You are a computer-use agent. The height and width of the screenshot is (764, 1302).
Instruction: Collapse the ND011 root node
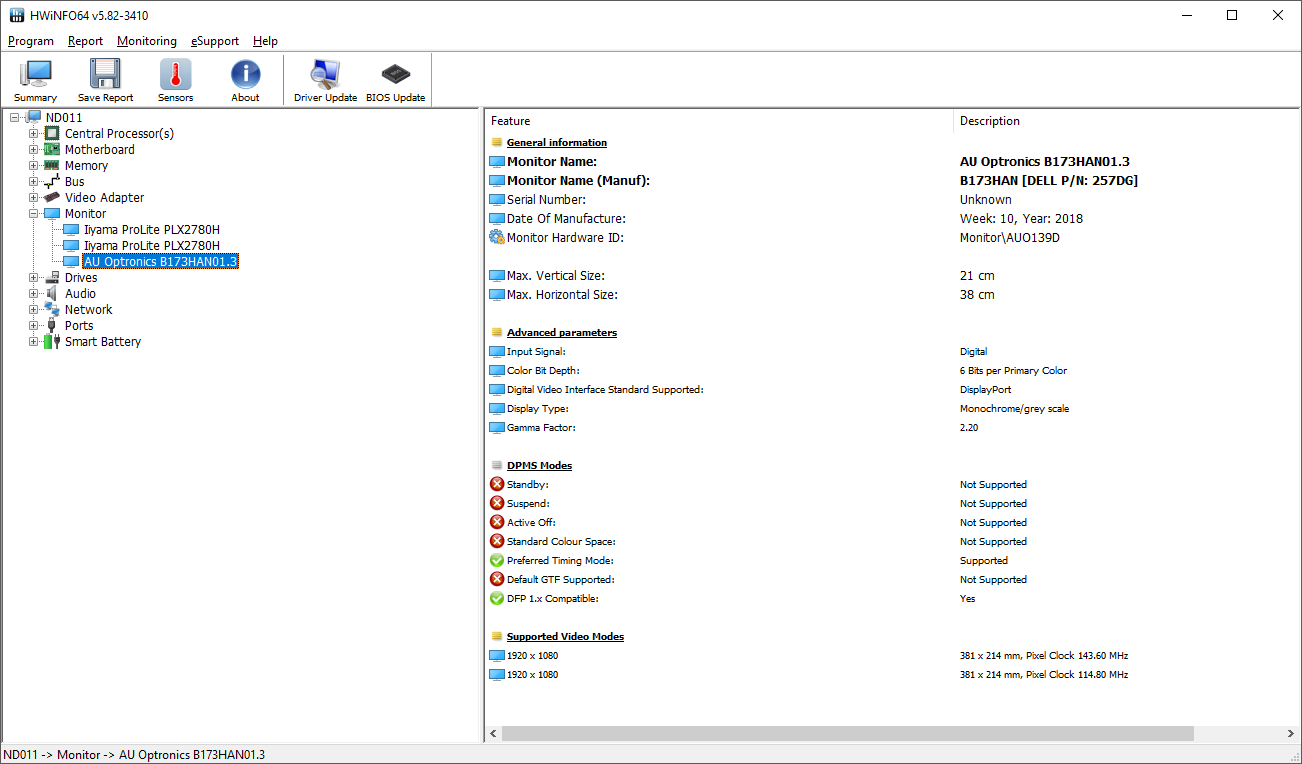point(14,118)
